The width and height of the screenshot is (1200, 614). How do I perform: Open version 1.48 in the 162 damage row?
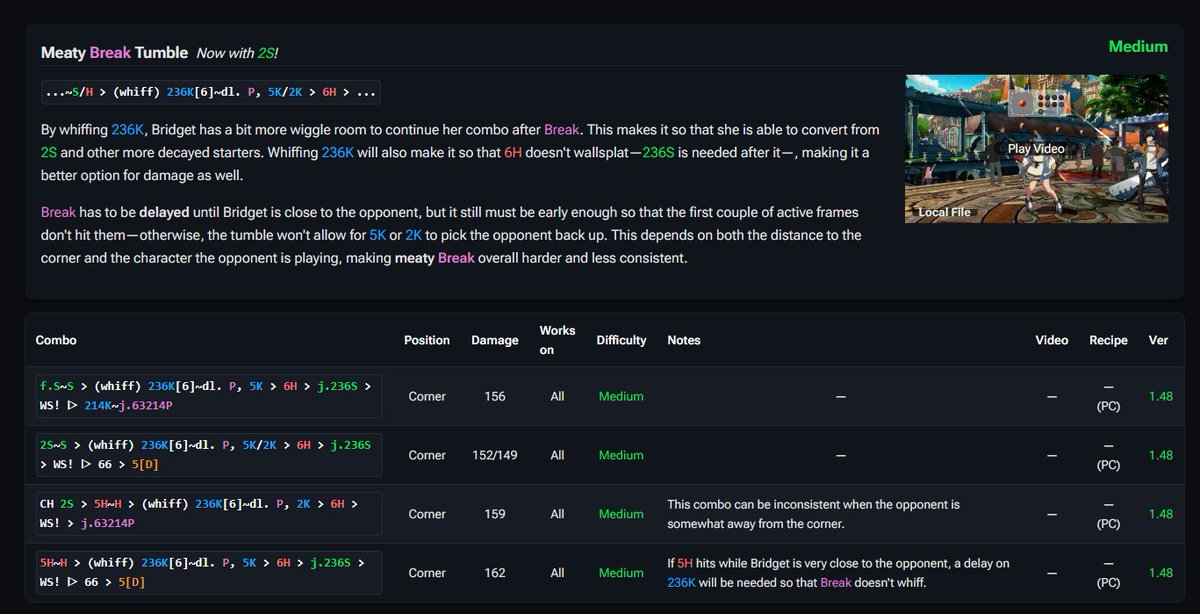click(x=1161, y=573)
